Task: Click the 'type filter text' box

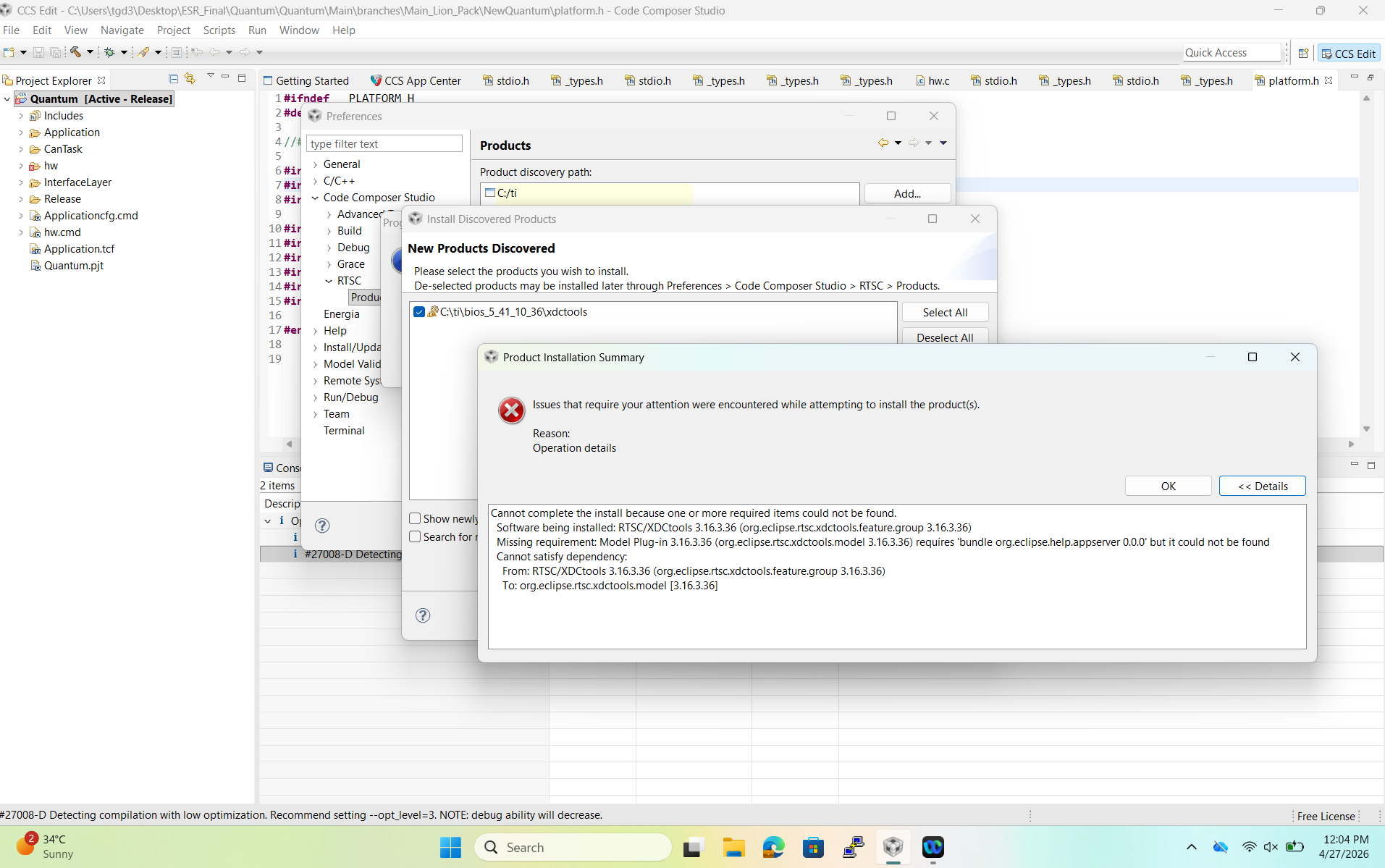Action: coord(384,143)
